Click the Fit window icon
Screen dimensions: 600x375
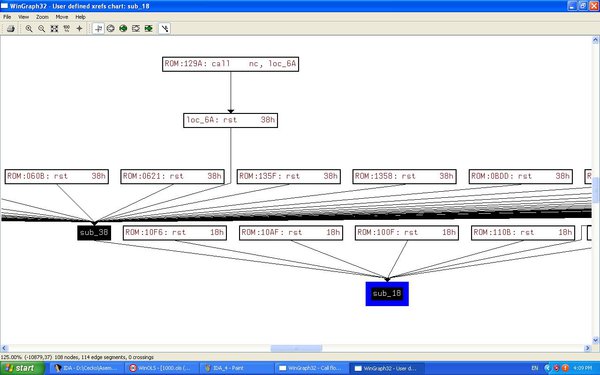(x=54, y=29)
